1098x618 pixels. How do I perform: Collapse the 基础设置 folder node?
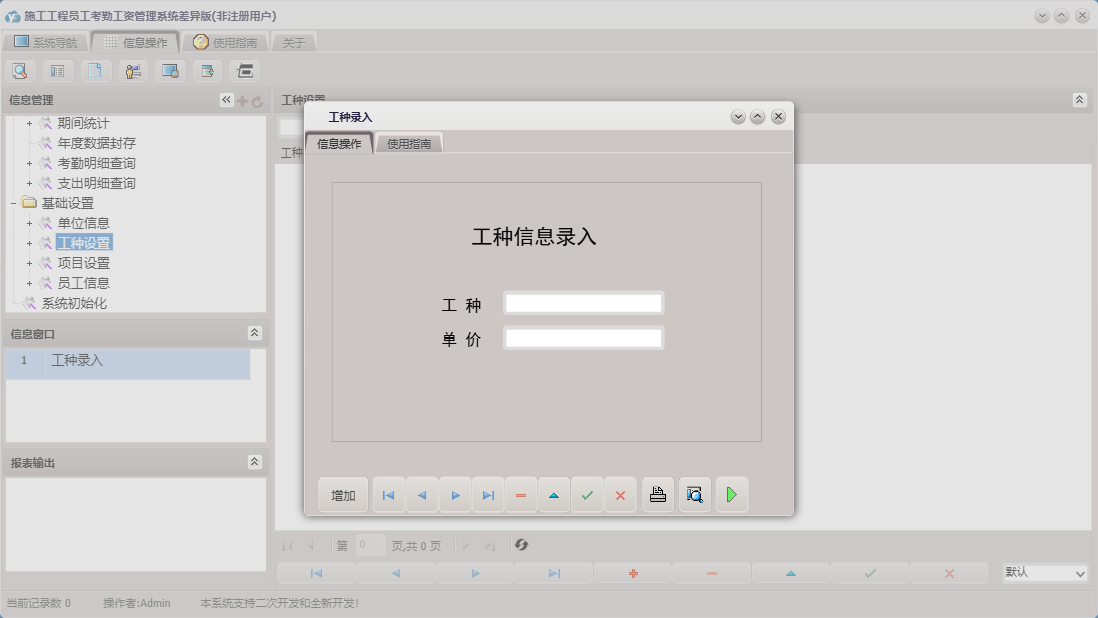[x=13, y=203]
